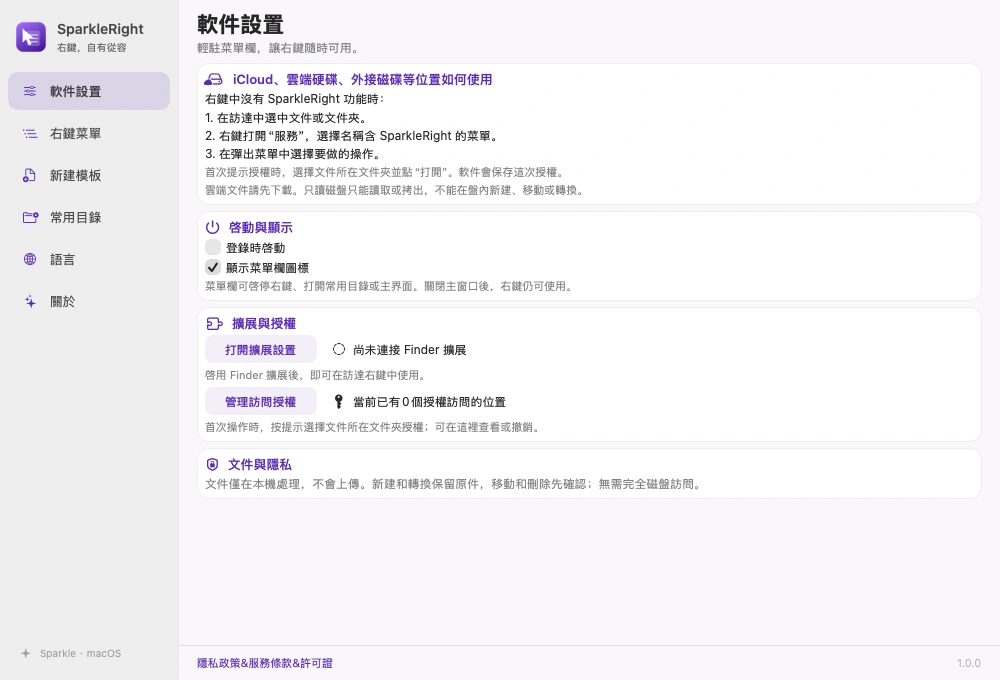
Task: Click the list icon beside 右鍵菜單
Action: pyautogui.click(x=30, y=133)
